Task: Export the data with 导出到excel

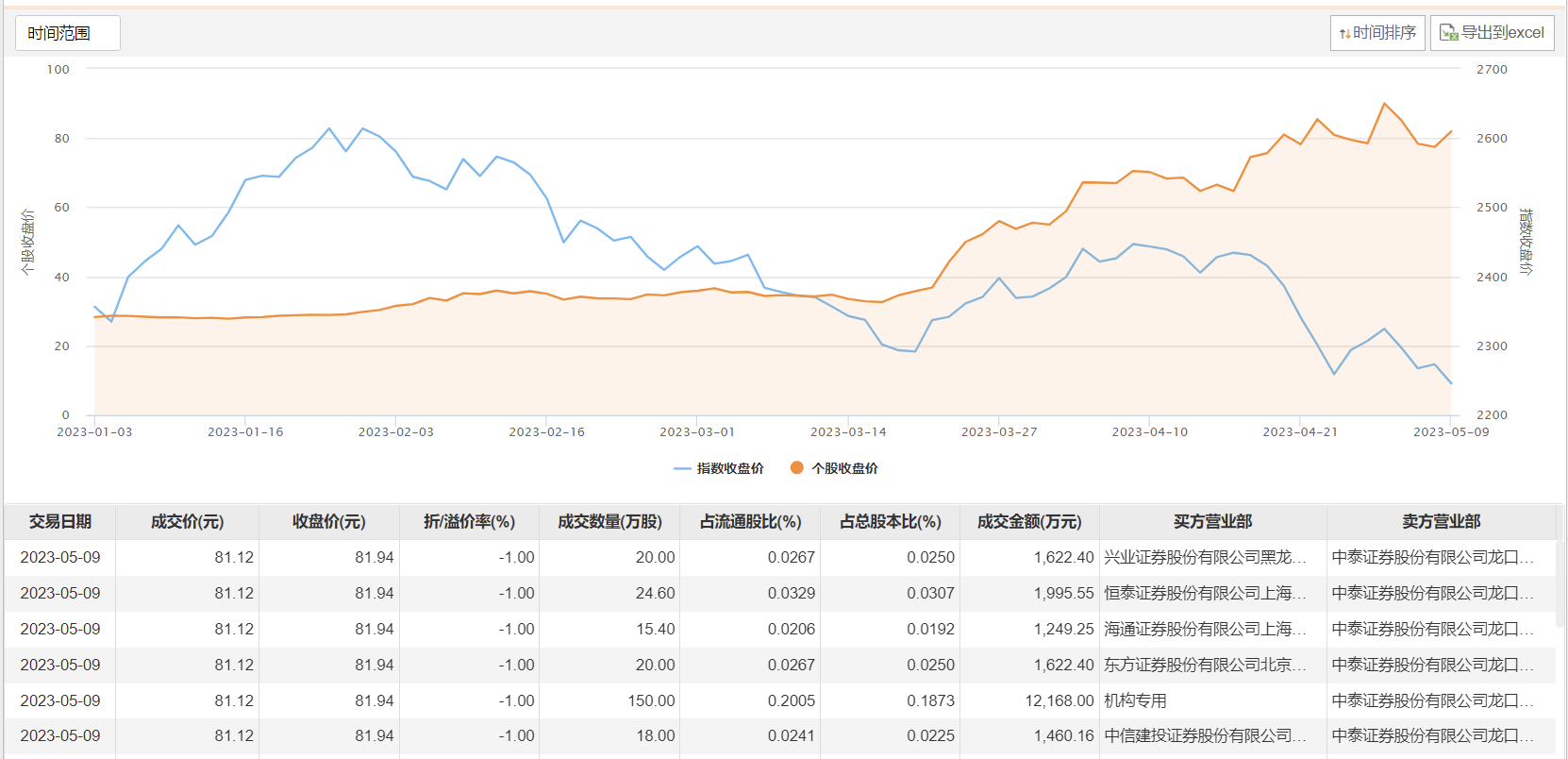Action: coord(1493,33)
